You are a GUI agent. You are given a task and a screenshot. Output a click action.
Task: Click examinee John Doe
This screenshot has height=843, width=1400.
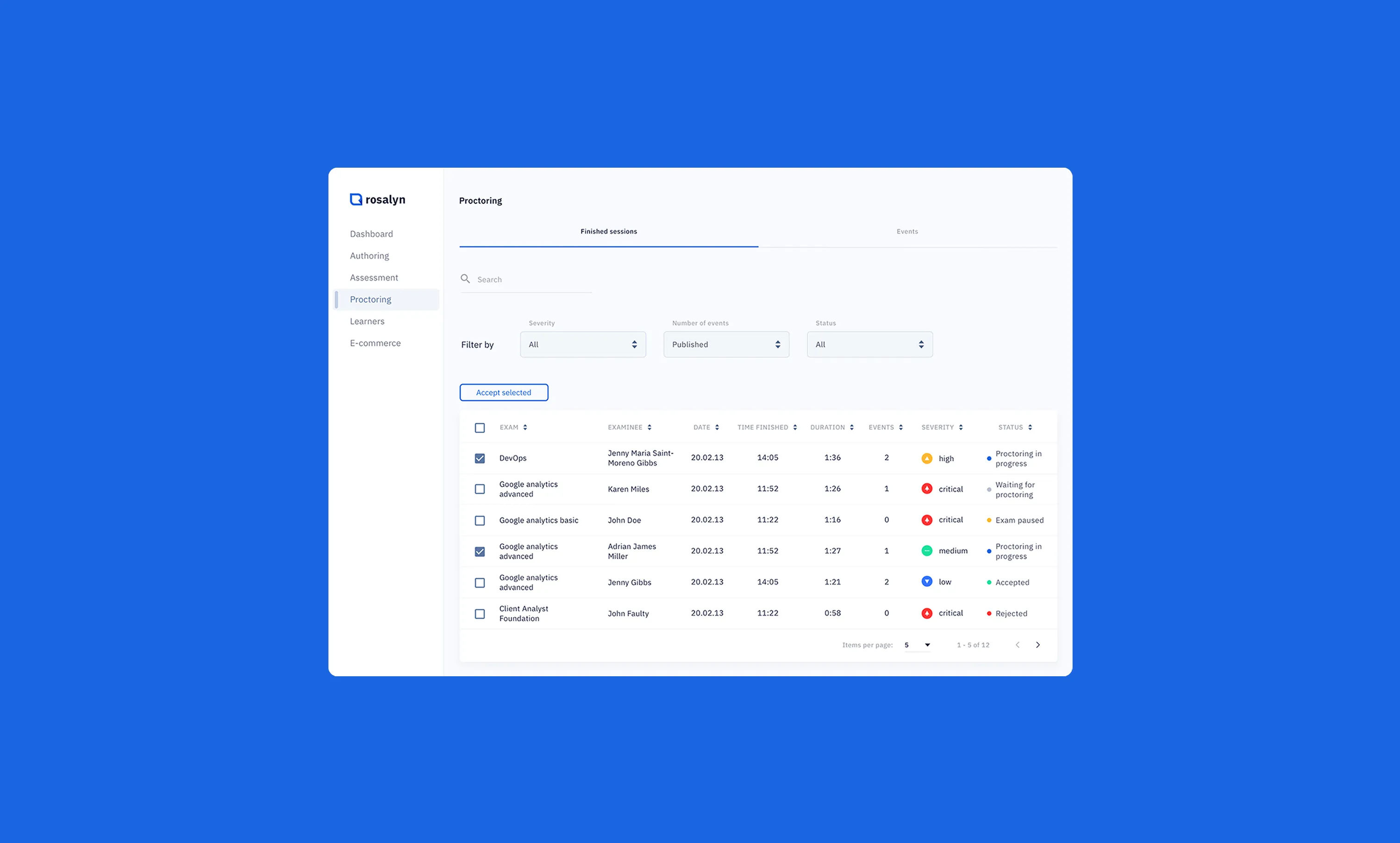click(625, 520)
